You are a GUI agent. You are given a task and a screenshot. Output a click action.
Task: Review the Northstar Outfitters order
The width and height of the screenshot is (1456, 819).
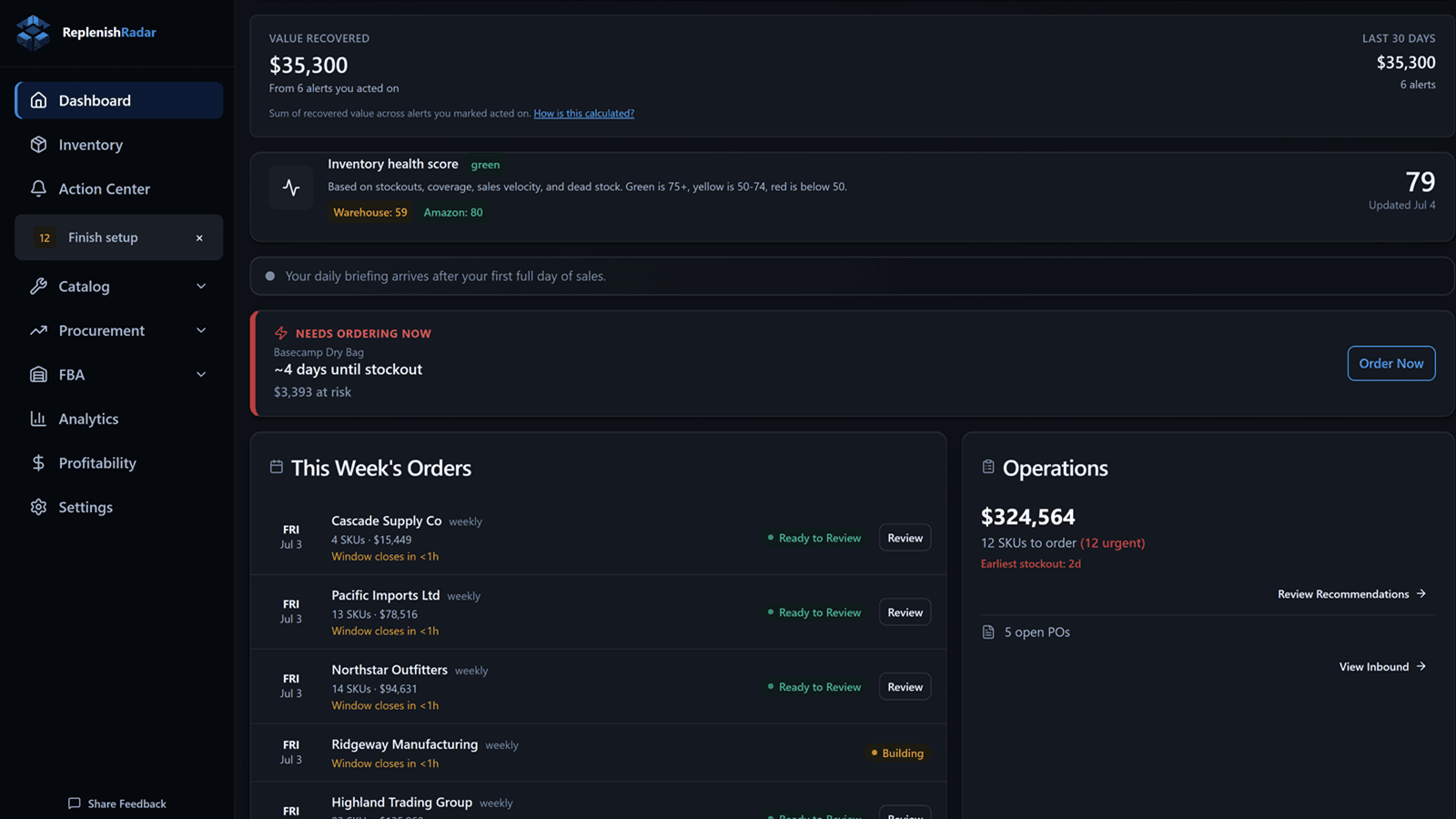pos(905,687)
